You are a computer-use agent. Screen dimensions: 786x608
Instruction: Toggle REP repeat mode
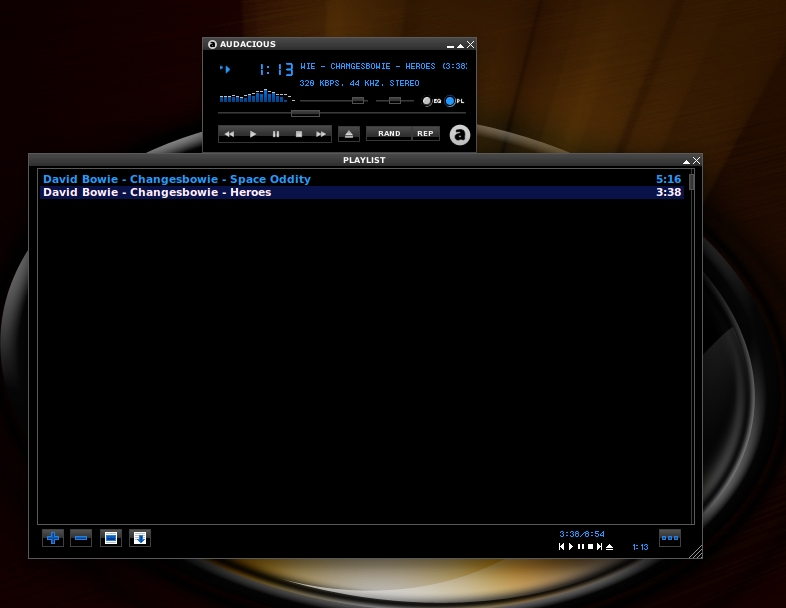pos(426,134)
